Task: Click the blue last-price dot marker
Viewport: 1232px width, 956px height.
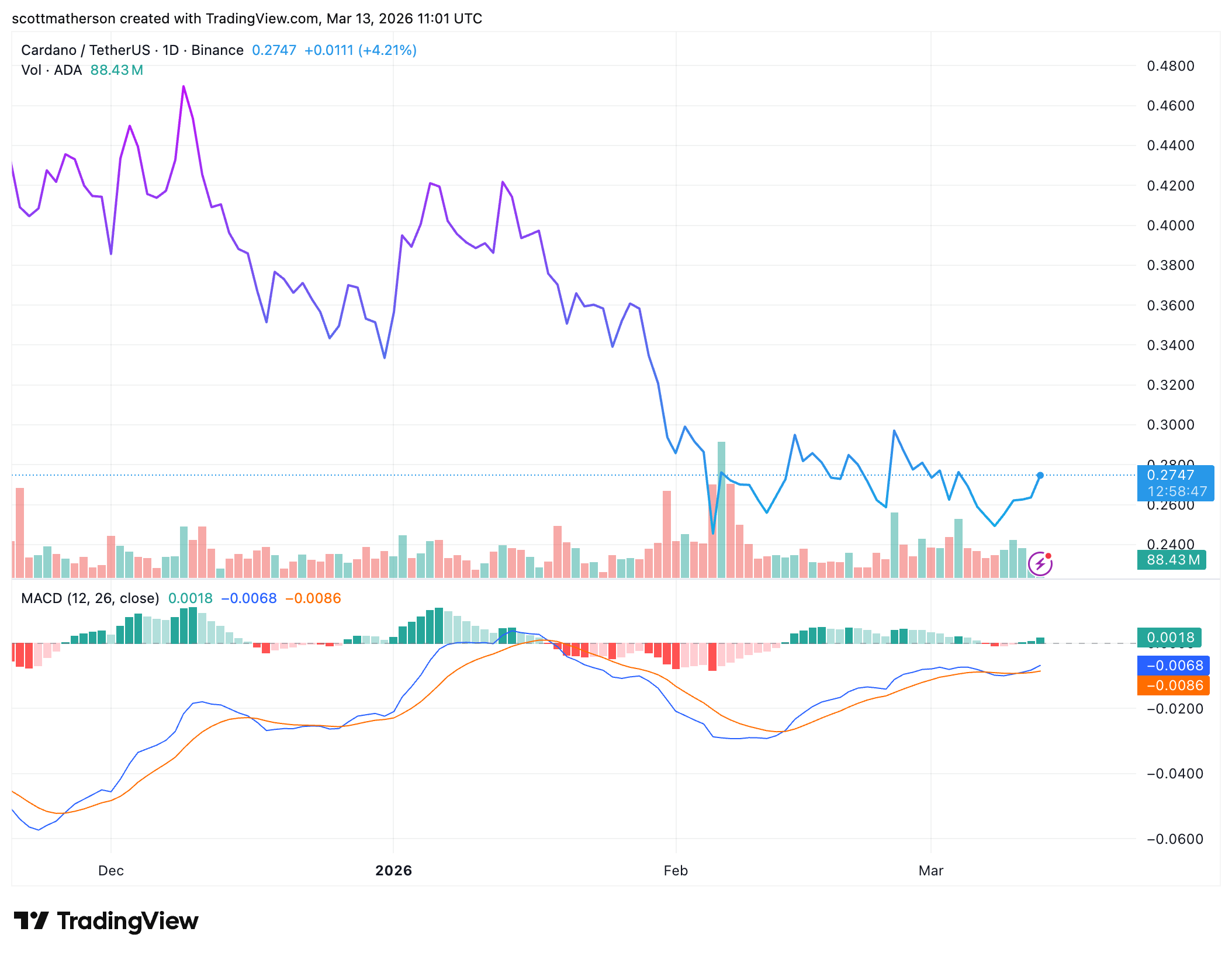Action: coord(1040,475)
